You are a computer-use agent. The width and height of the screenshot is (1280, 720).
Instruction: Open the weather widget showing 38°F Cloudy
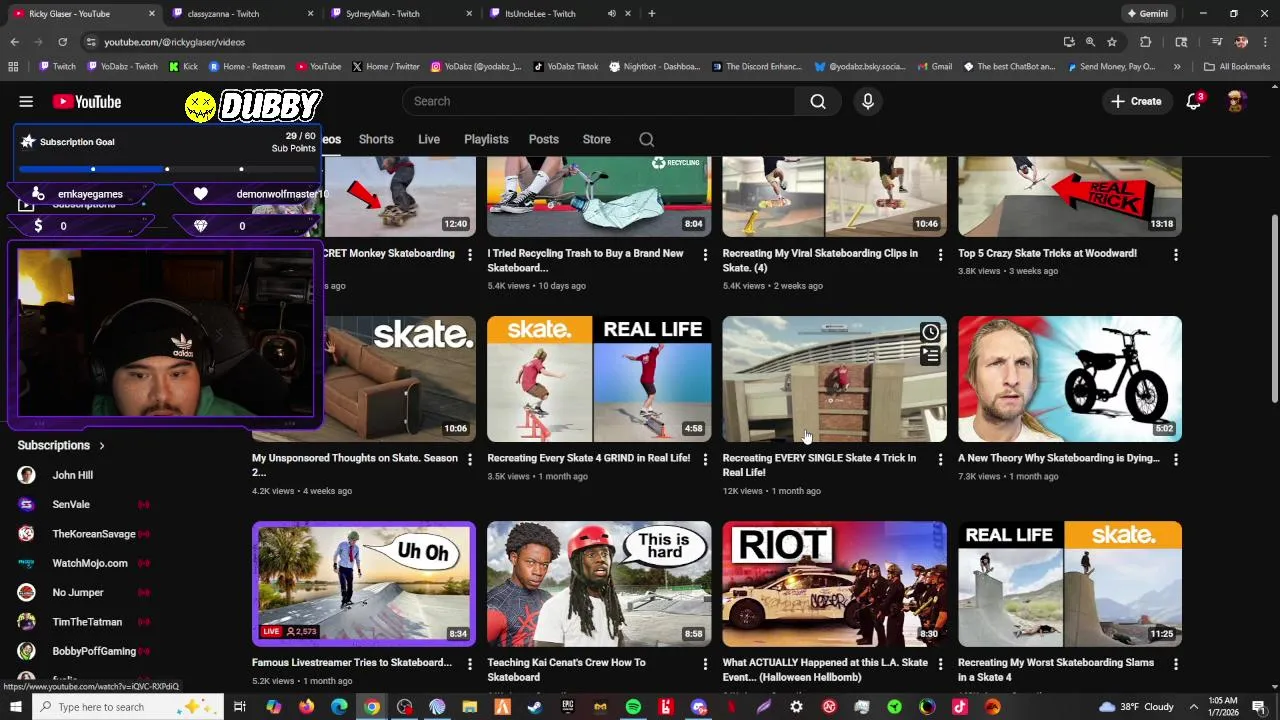pyautogui.click(x=1136, y=707)
